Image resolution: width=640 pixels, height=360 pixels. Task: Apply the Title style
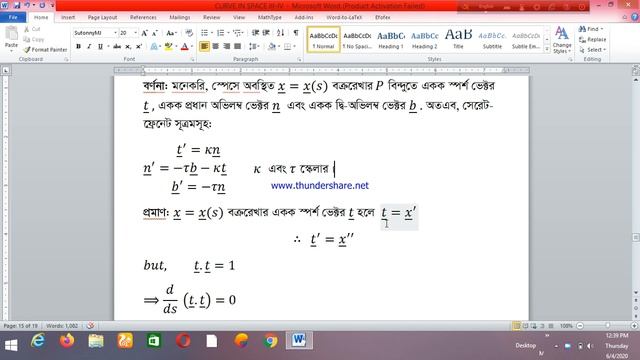coord(458,40)
